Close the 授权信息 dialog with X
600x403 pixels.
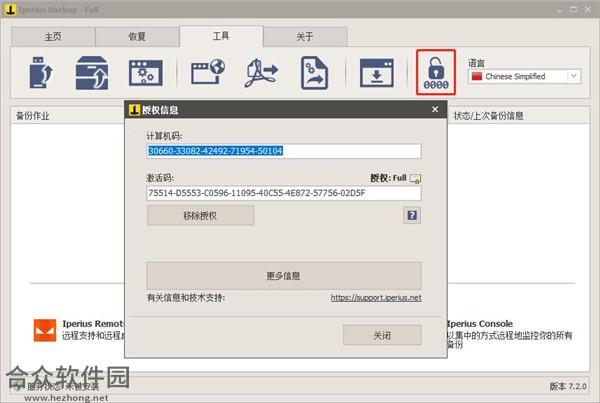tap(435, 109)
